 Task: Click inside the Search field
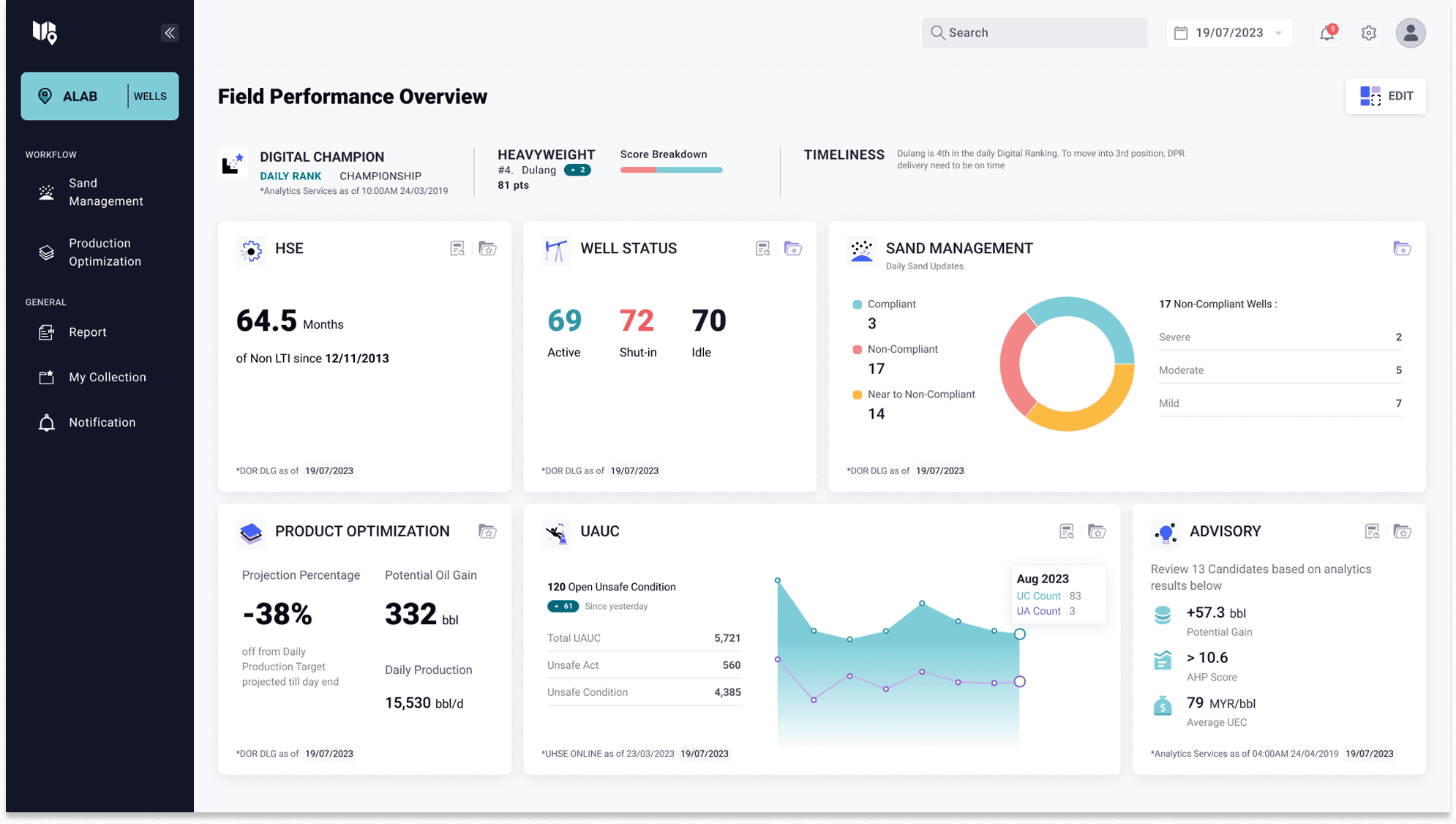1034,32
